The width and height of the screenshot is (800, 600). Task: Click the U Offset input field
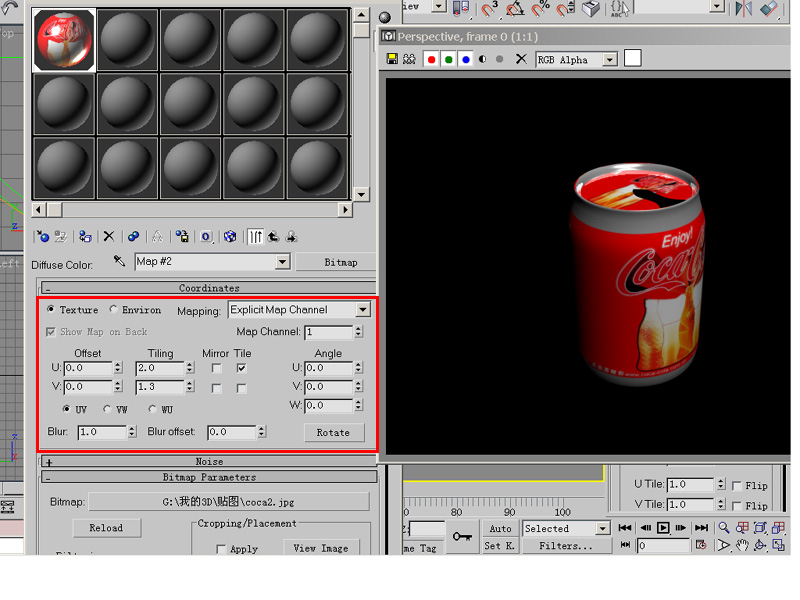88,368
